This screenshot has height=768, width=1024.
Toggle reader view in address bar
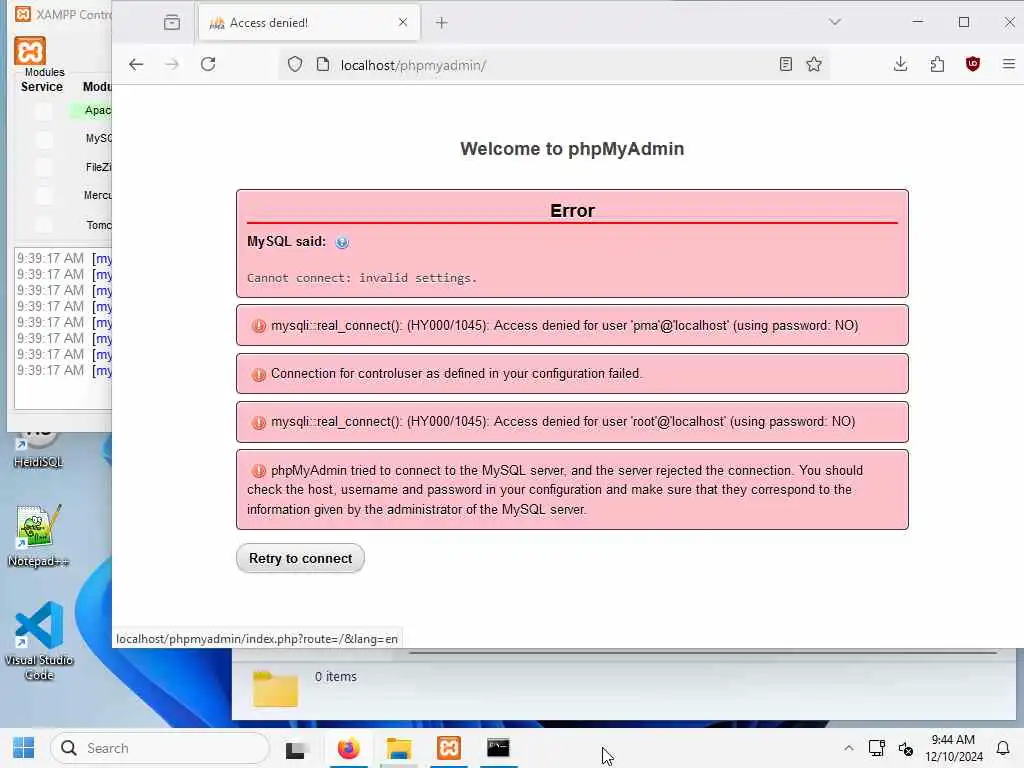[x=786, y=64]
